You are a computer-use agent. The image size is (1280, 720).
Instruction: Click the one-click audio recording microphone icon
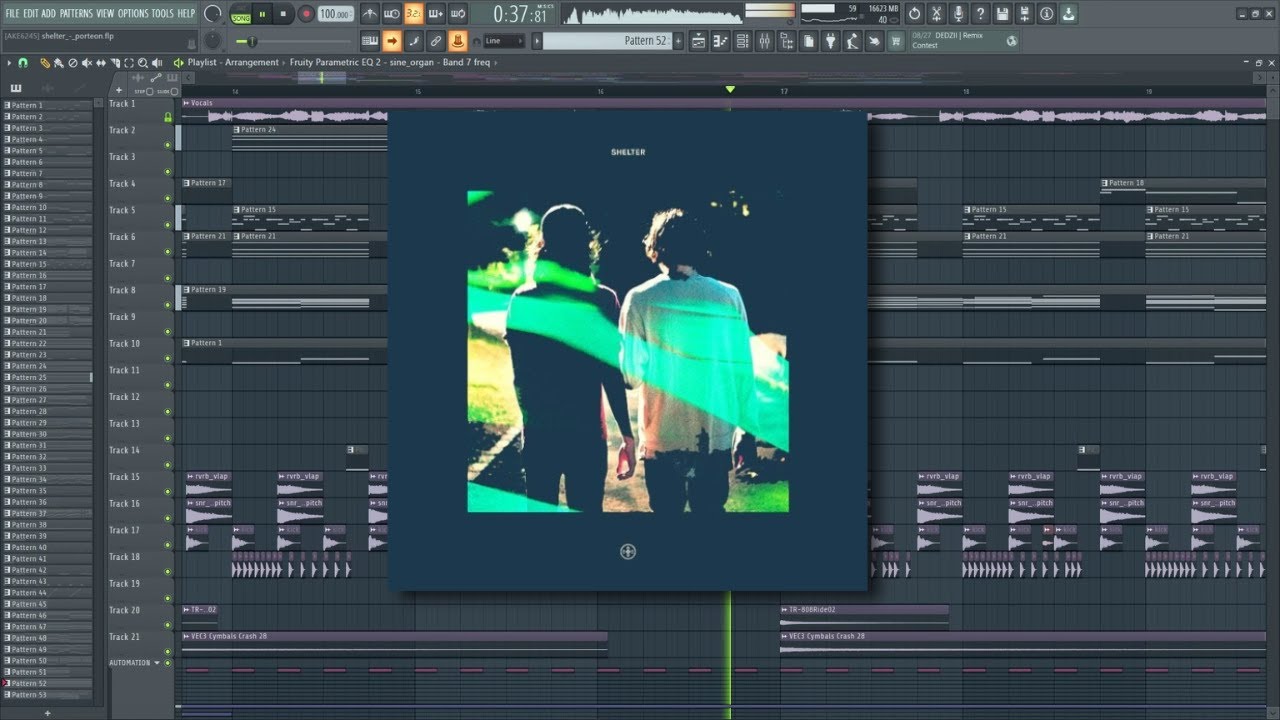tap(958, 14)
